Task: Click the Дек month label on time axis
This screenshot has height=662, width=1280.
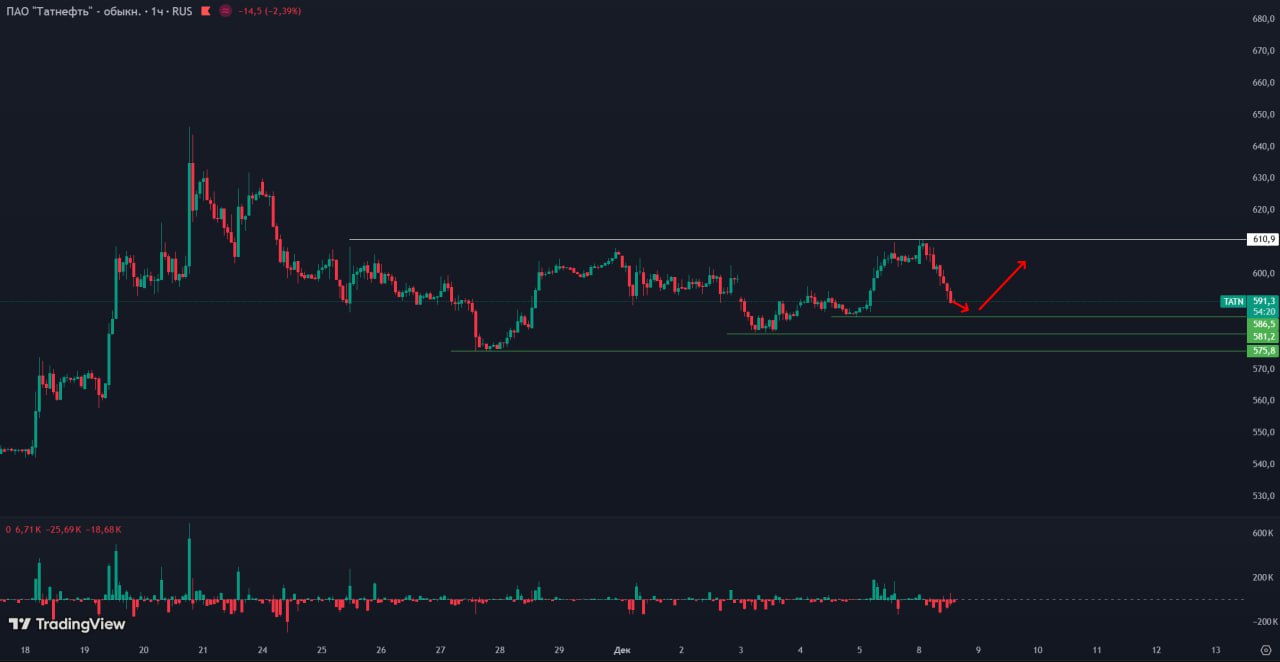Action: pos(622,650)
